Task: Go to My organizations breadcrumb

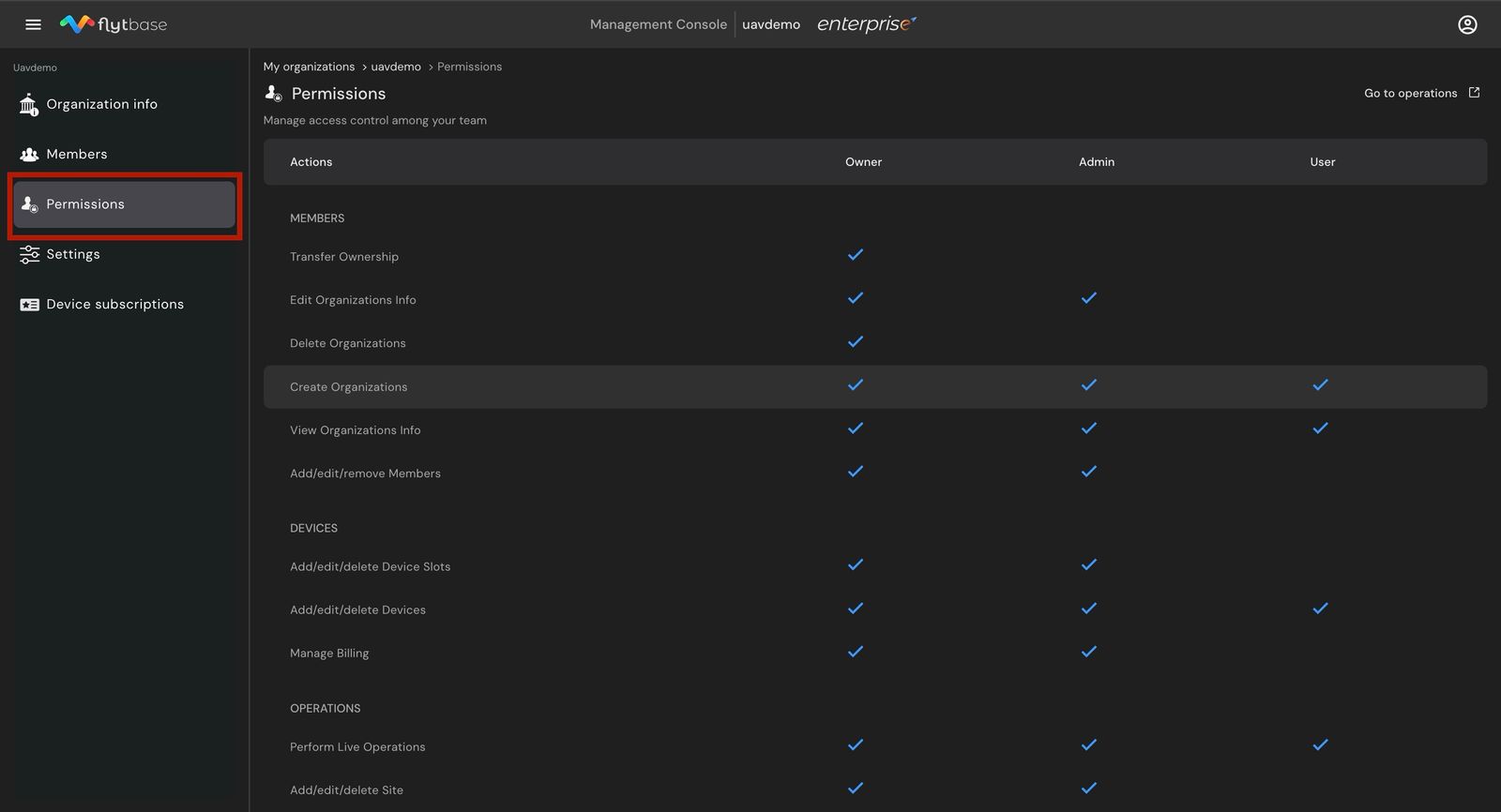Action: [309, 67]
